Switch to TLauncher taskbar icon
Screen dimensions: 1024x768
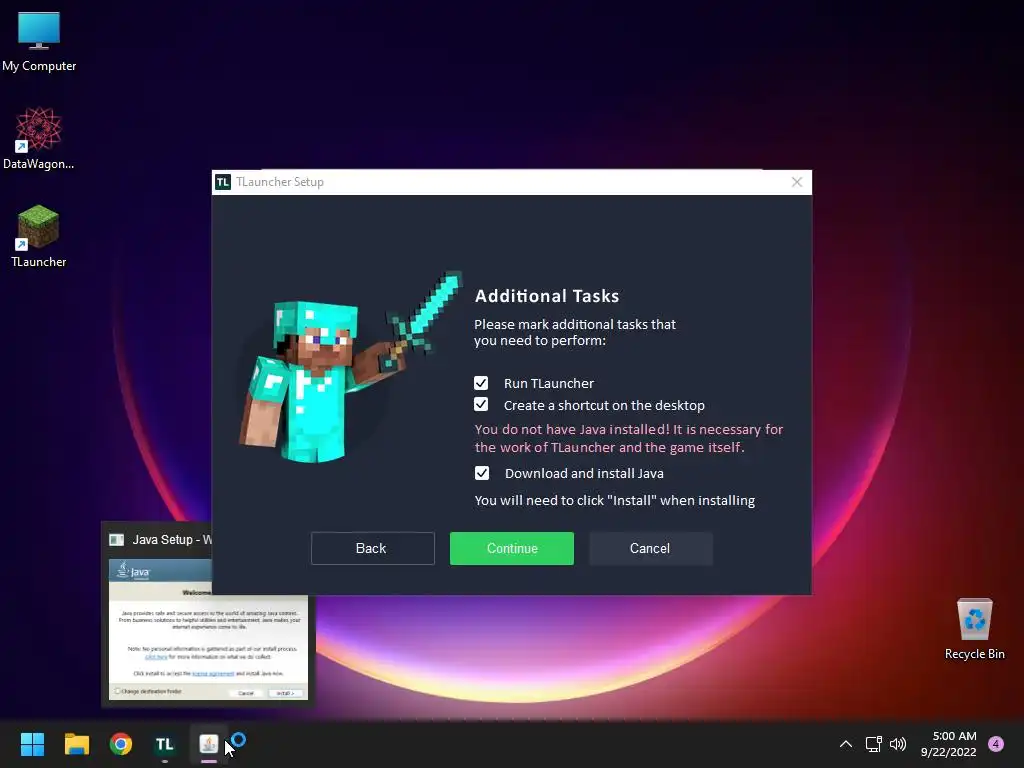click(x=165, y=744)
